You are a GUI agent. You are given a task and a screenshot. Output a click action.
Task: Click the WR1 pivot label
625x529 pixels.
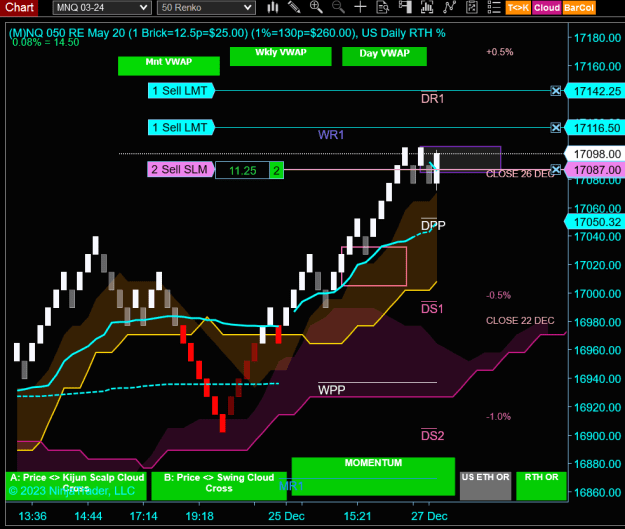coord(331,135)
